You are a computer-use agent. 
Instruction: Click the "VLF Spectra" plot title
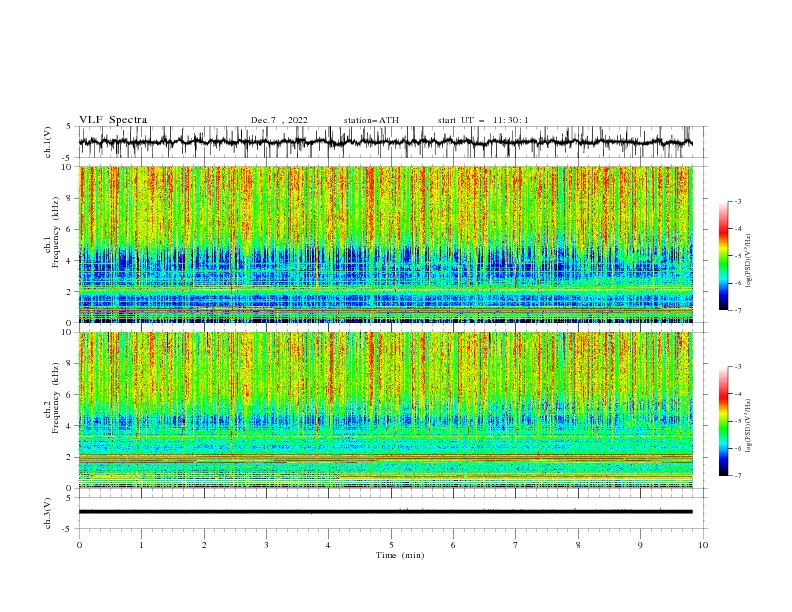pyautogui.click(x=113, y=120)
